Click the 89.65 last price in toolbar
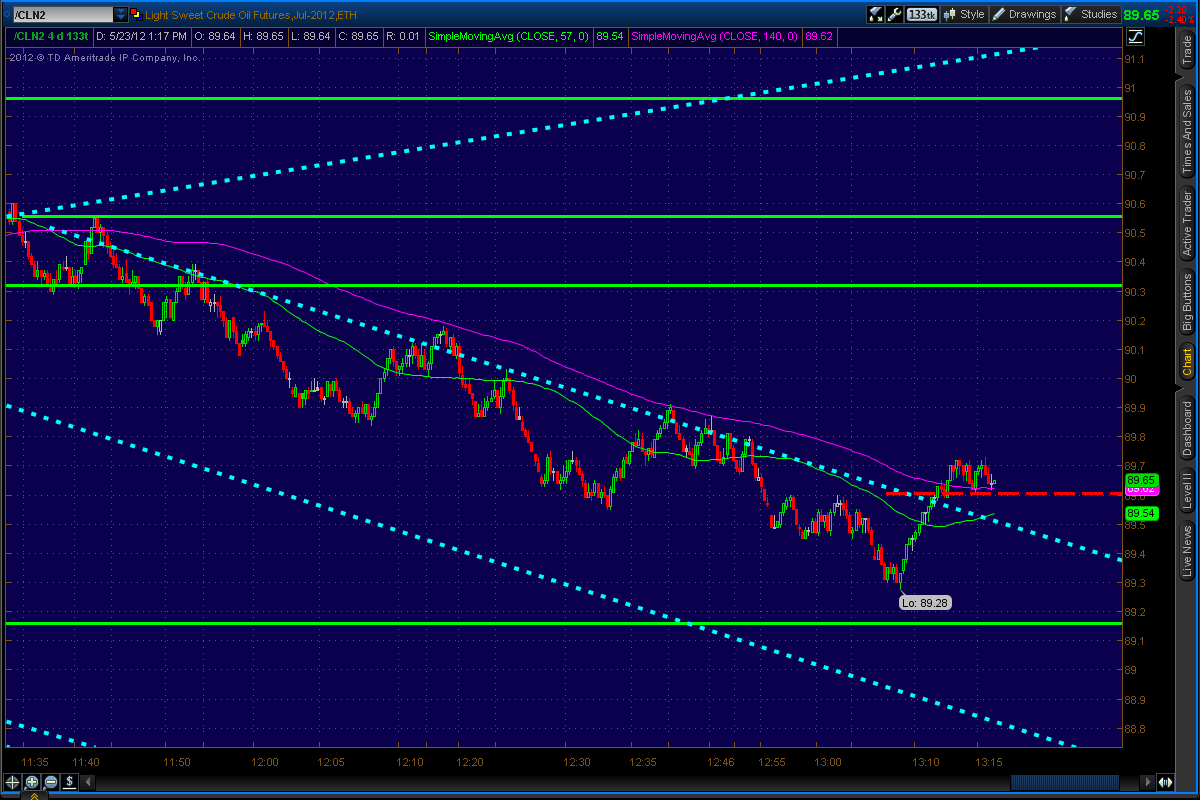 pyautogui.click(x=1141, y=15)
